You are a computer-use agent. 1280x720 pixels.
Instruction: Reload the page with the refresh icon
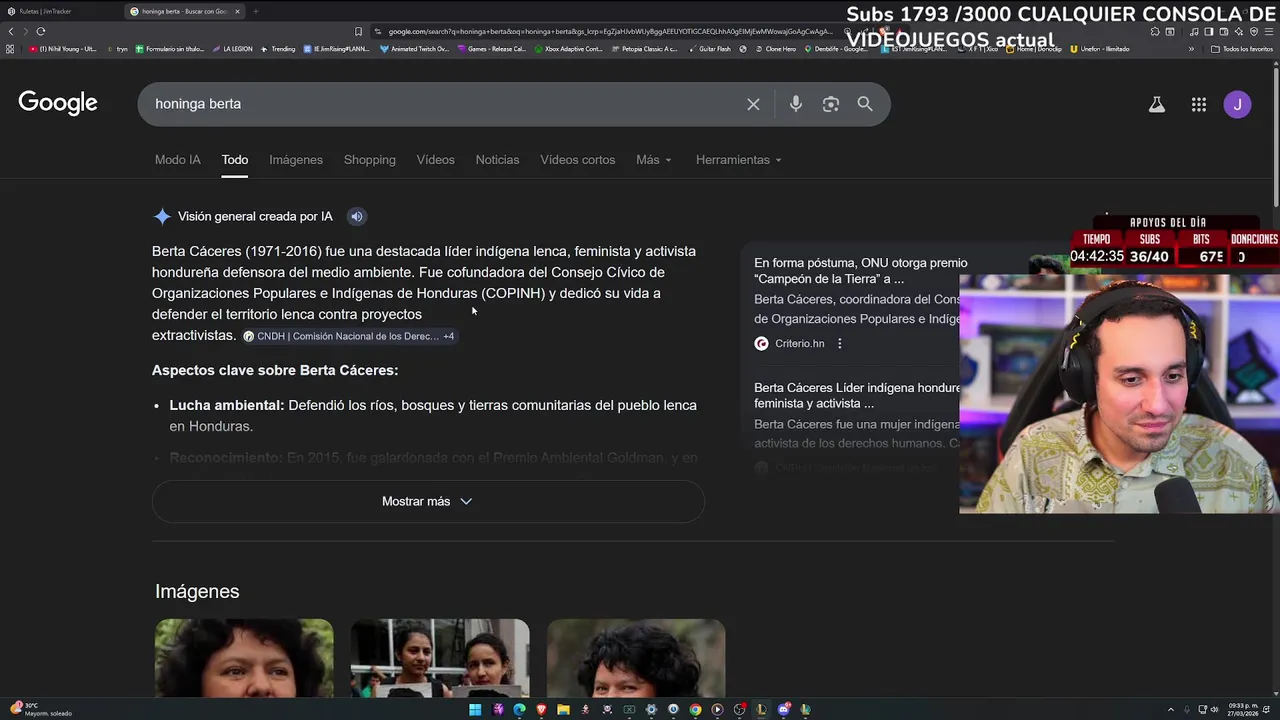pos(41,31)
